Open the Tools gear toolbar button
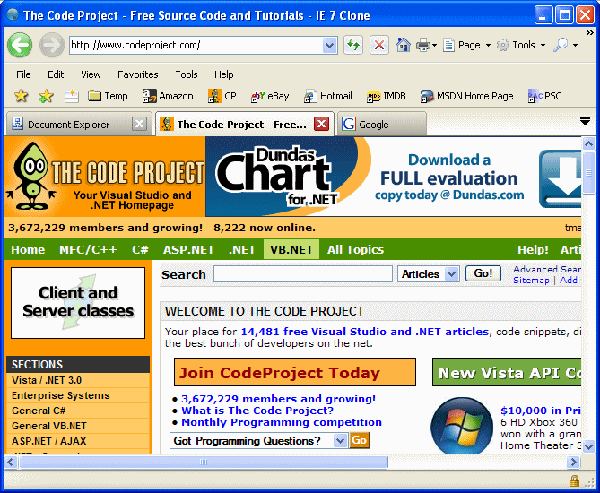 [520, 45]
